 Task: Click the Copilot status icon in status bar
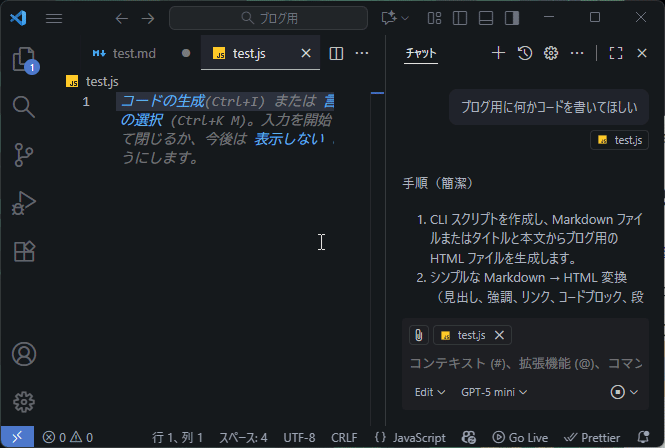469,437
